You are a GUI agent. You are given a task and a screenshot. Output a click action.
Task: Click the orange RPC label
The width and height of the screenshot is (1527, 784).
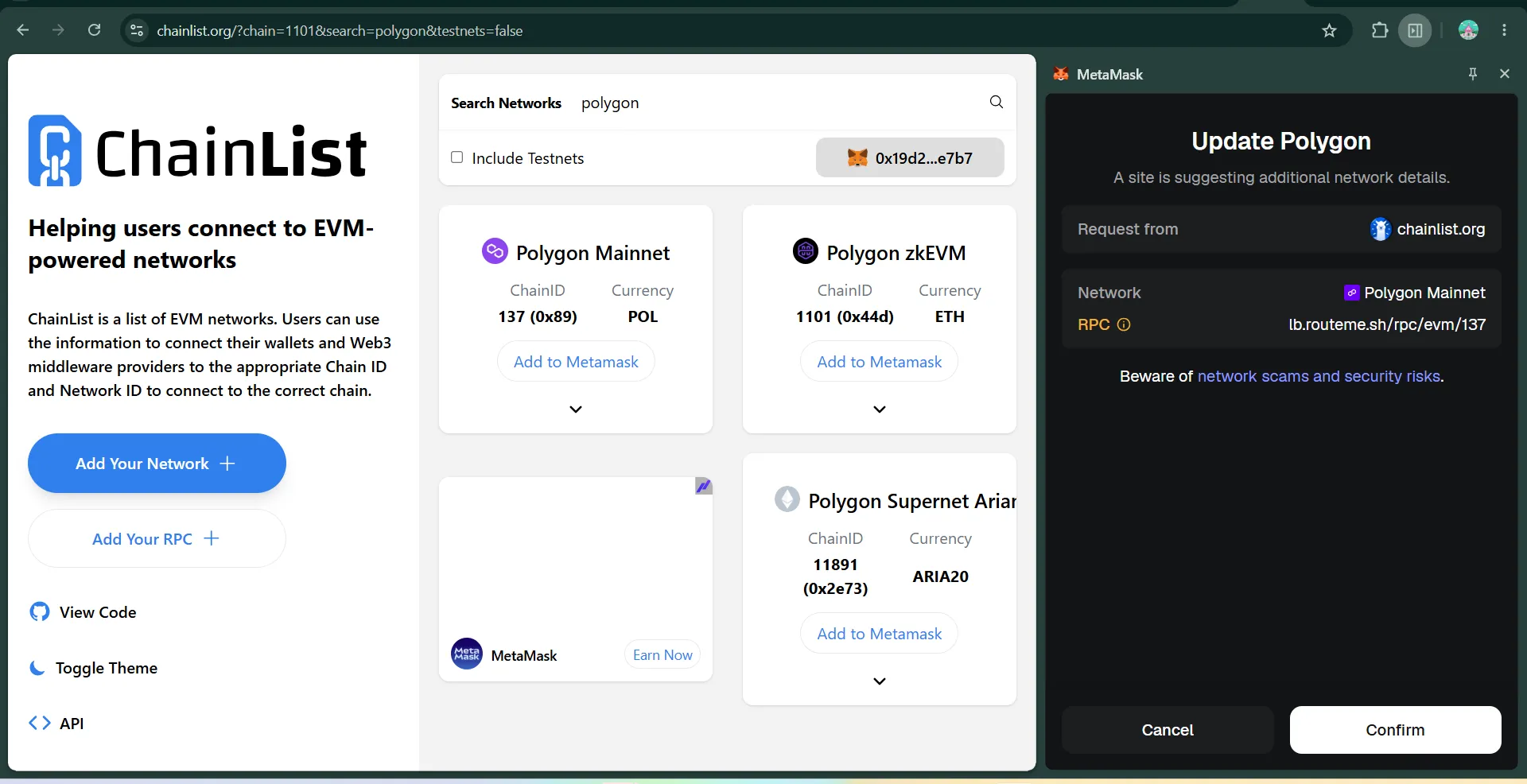pyautogui.click(x=1094, y=324)
